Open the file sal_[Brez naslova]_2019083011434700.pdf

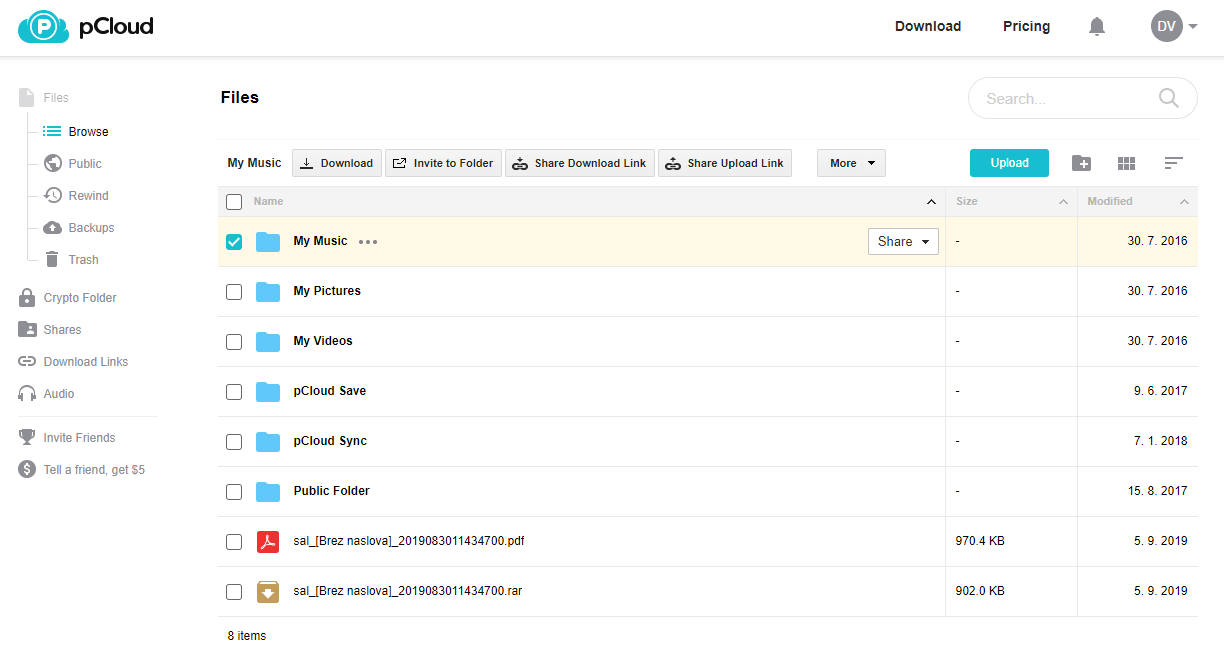(x=409, y=541)
